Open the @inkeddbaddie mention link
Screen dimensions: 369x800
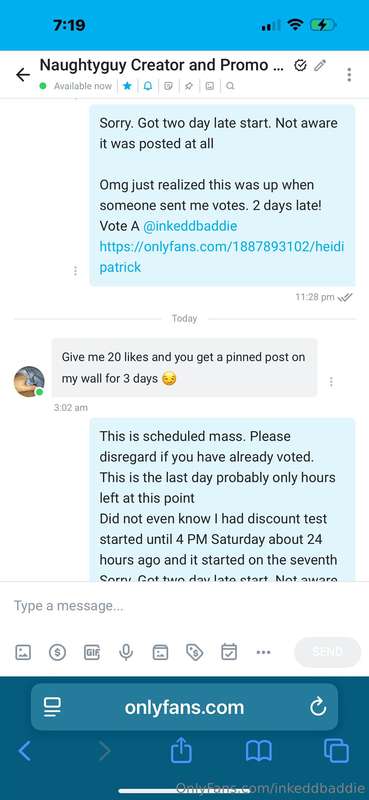point(190,226)
